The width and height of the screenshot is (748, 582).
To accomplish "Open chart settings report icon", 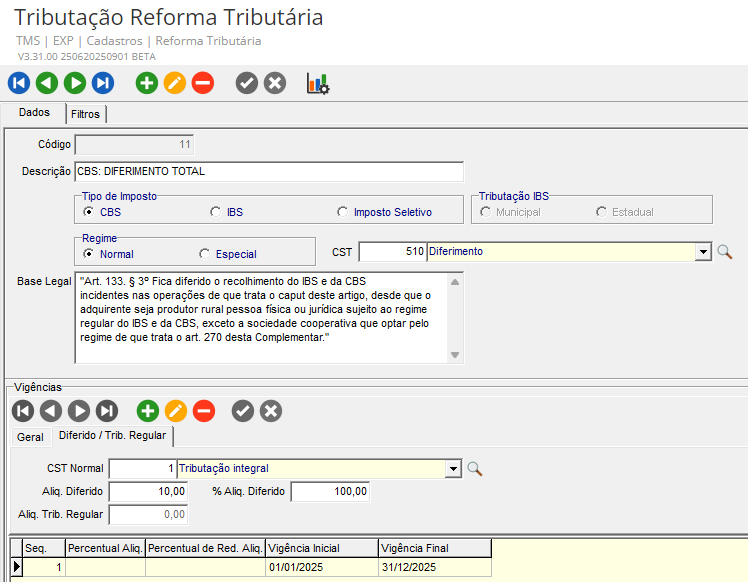I will click(x=318, y=83).
